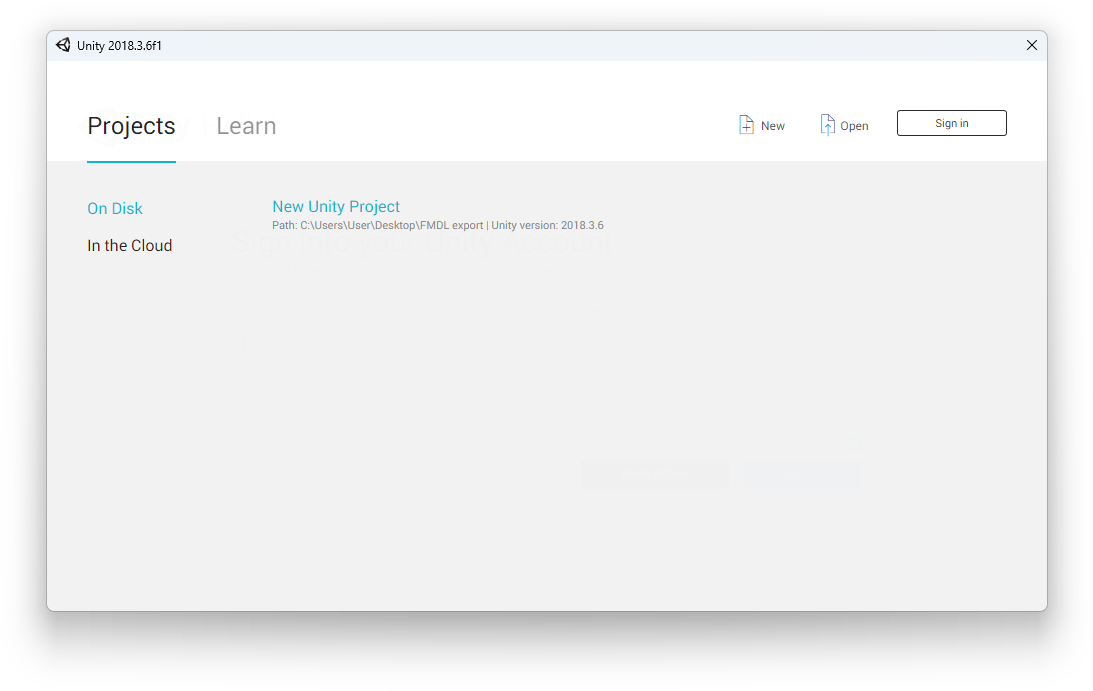Click the Unity 2018.3.6f1 window title
Image resolution: width=1093 pixels, height=691 pixels.
(x=119, y=46)
